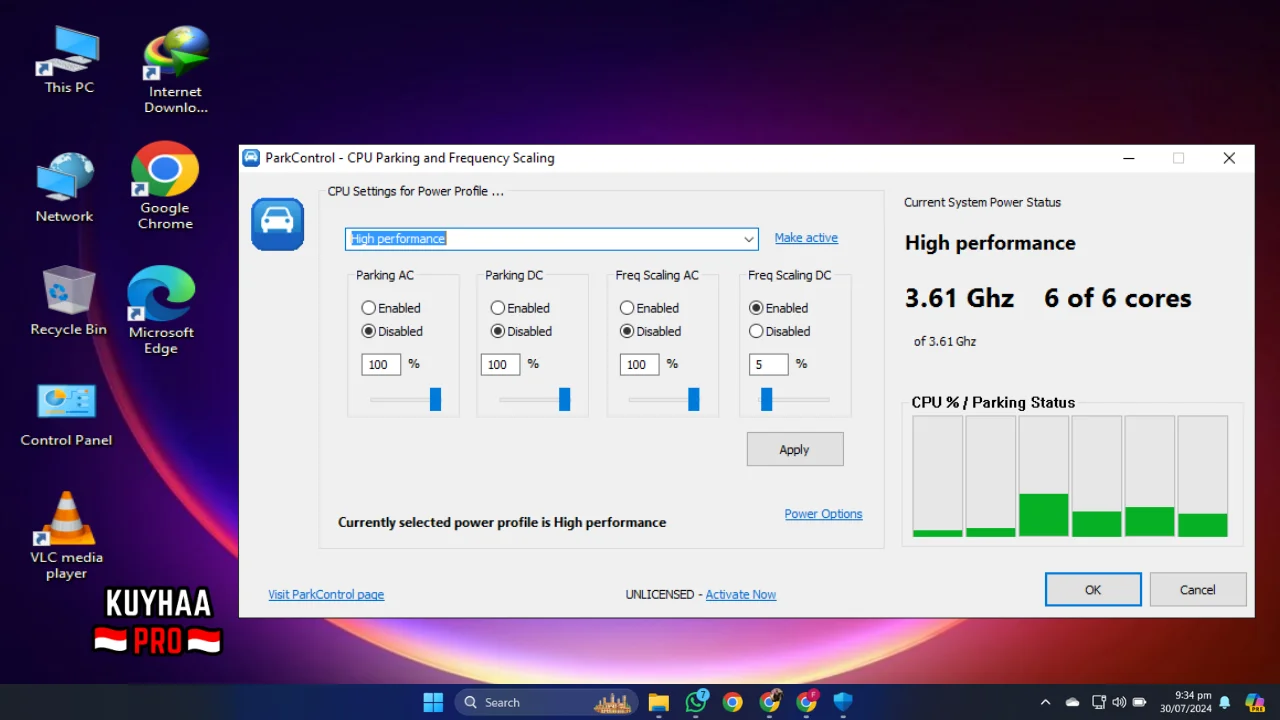Open network status tray icon
The image size is (1280, 720).
tap(1099, 702)
